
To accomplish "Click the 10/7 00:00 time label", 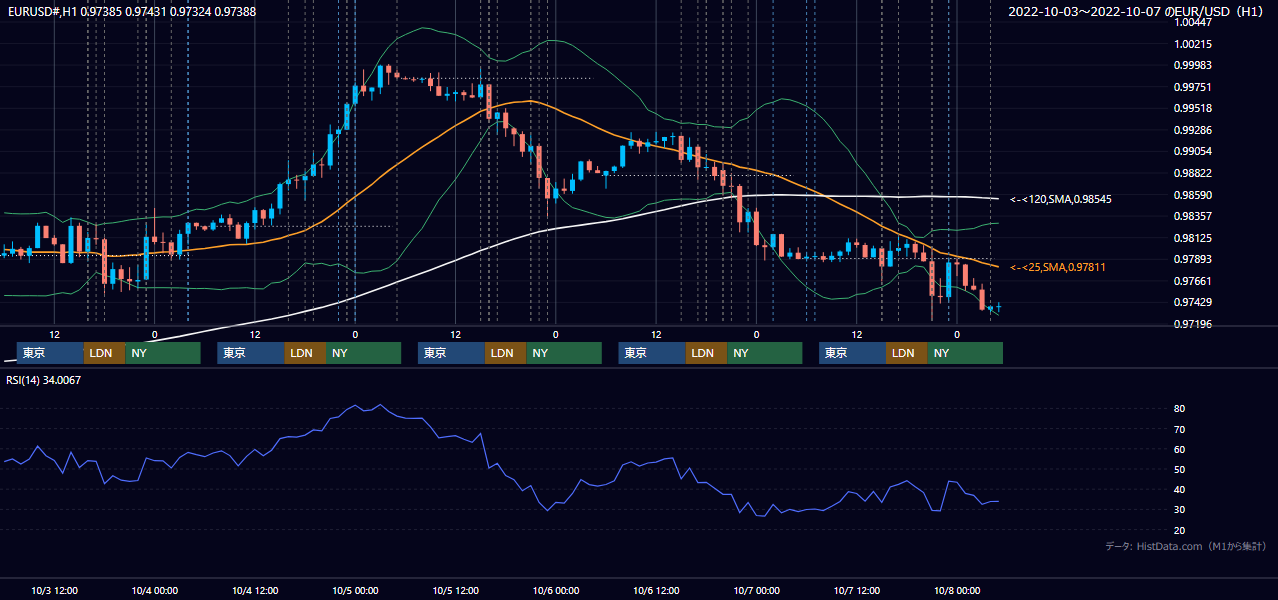I will pos(757,590).
